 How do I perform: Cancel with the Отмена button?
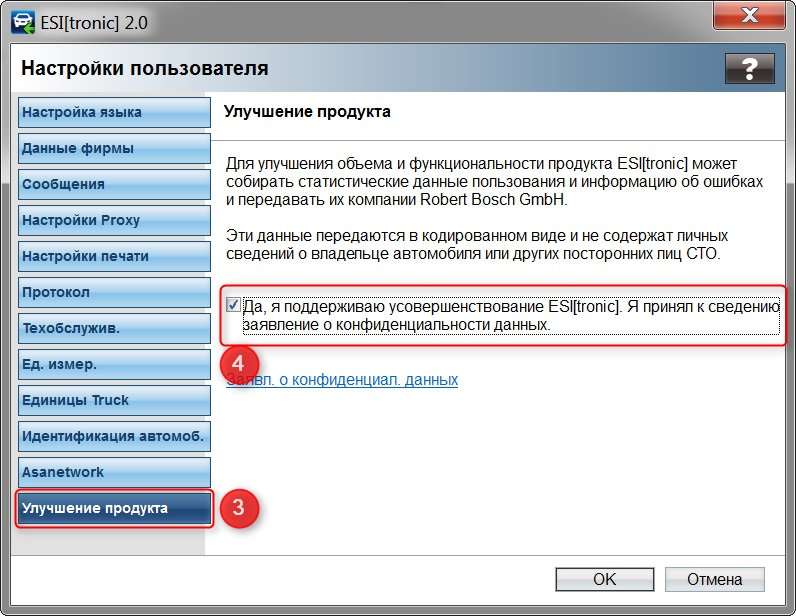coord(714,579)
